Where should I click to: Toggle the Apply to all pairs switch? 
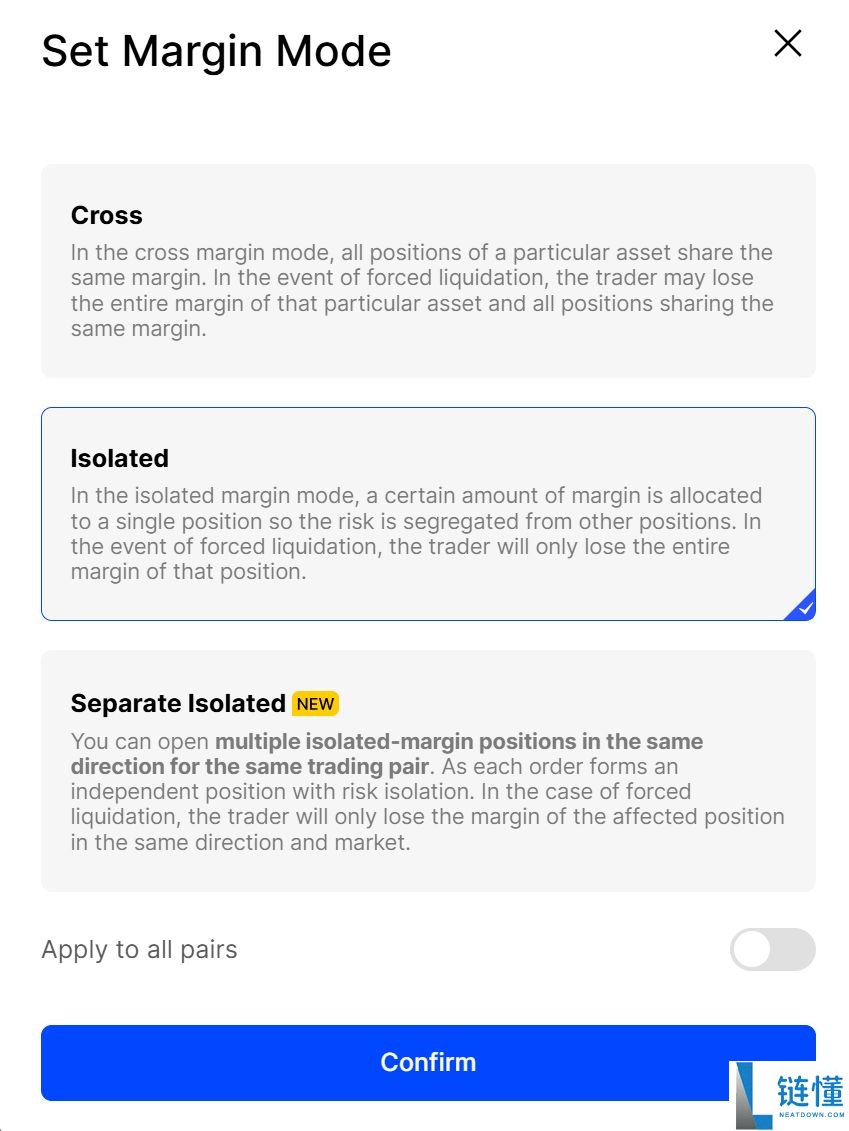773,949
